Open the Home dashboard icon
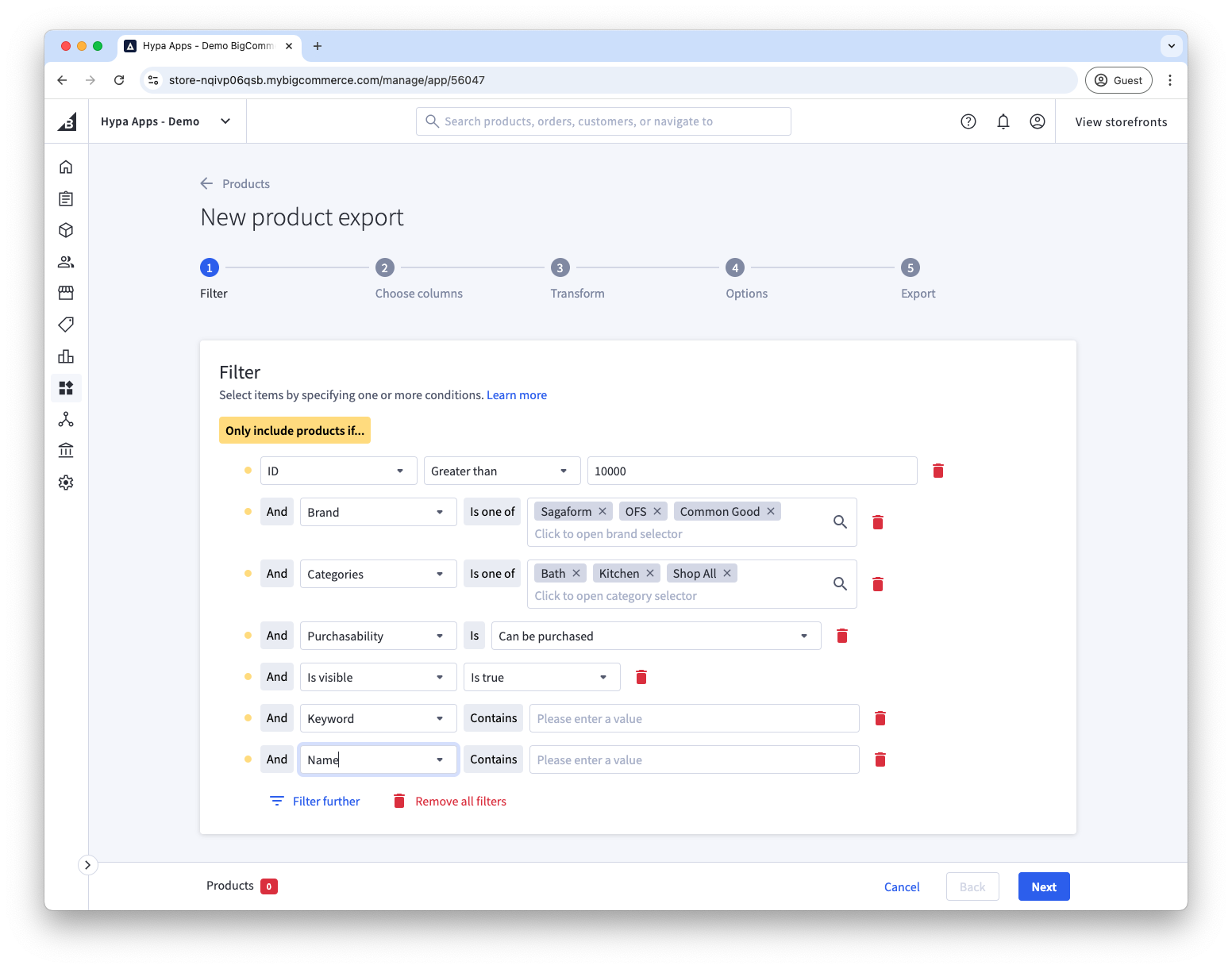This screenshot has width=1232, height=969. click(x=66, y=167)
